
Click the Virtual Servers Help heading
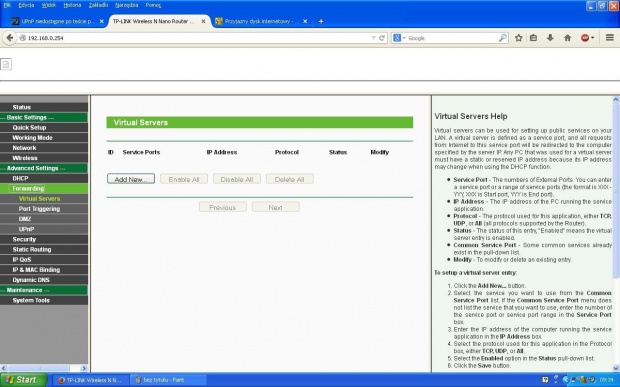471,116
